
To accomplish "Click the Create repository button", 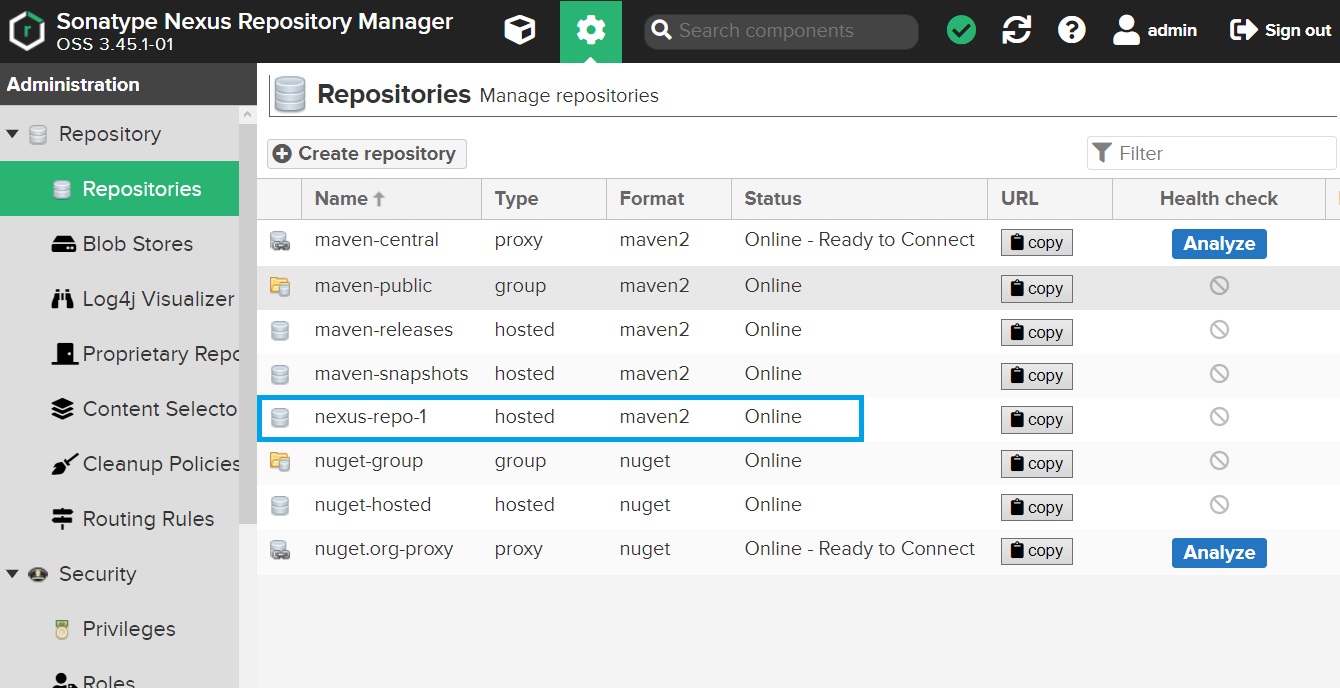I will coord(366,154).
